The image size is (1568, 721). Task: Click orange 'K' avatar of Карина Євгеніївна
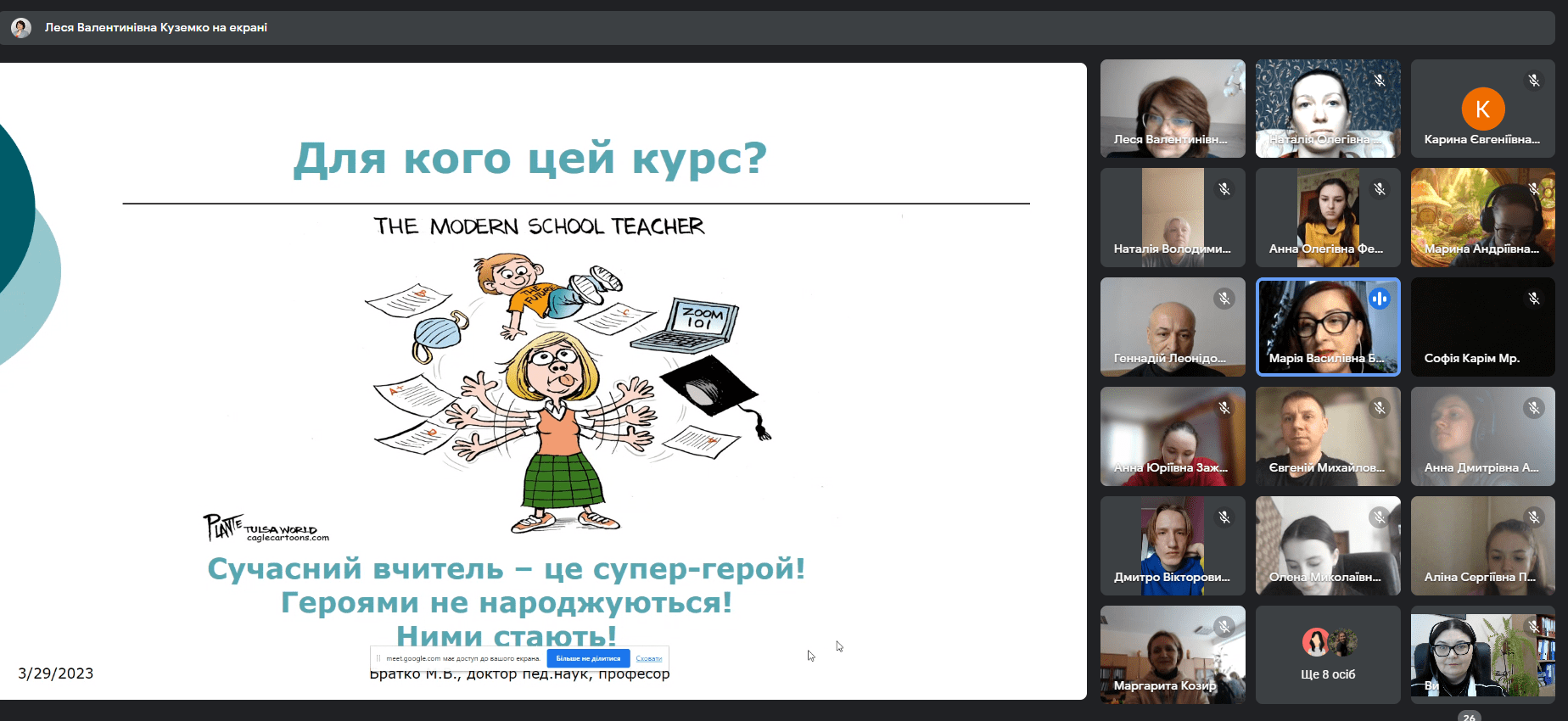pos(1482,109)
